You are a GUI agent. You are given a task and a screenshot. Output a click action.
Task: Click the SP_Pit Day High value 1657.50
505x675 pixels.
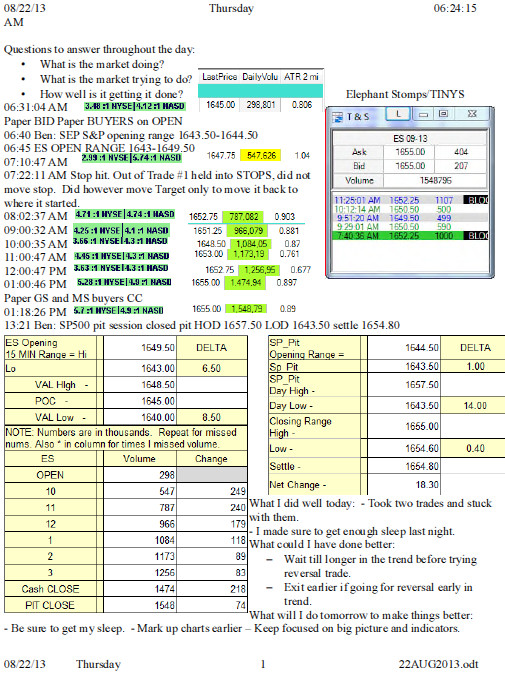[403, 384]
